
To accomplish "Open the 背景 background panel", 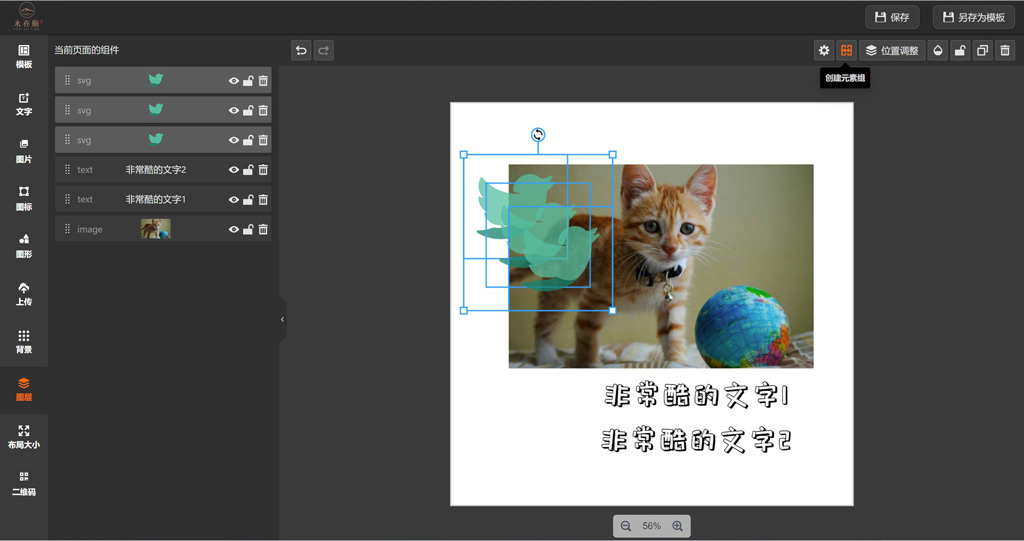I will click(24, 342).
